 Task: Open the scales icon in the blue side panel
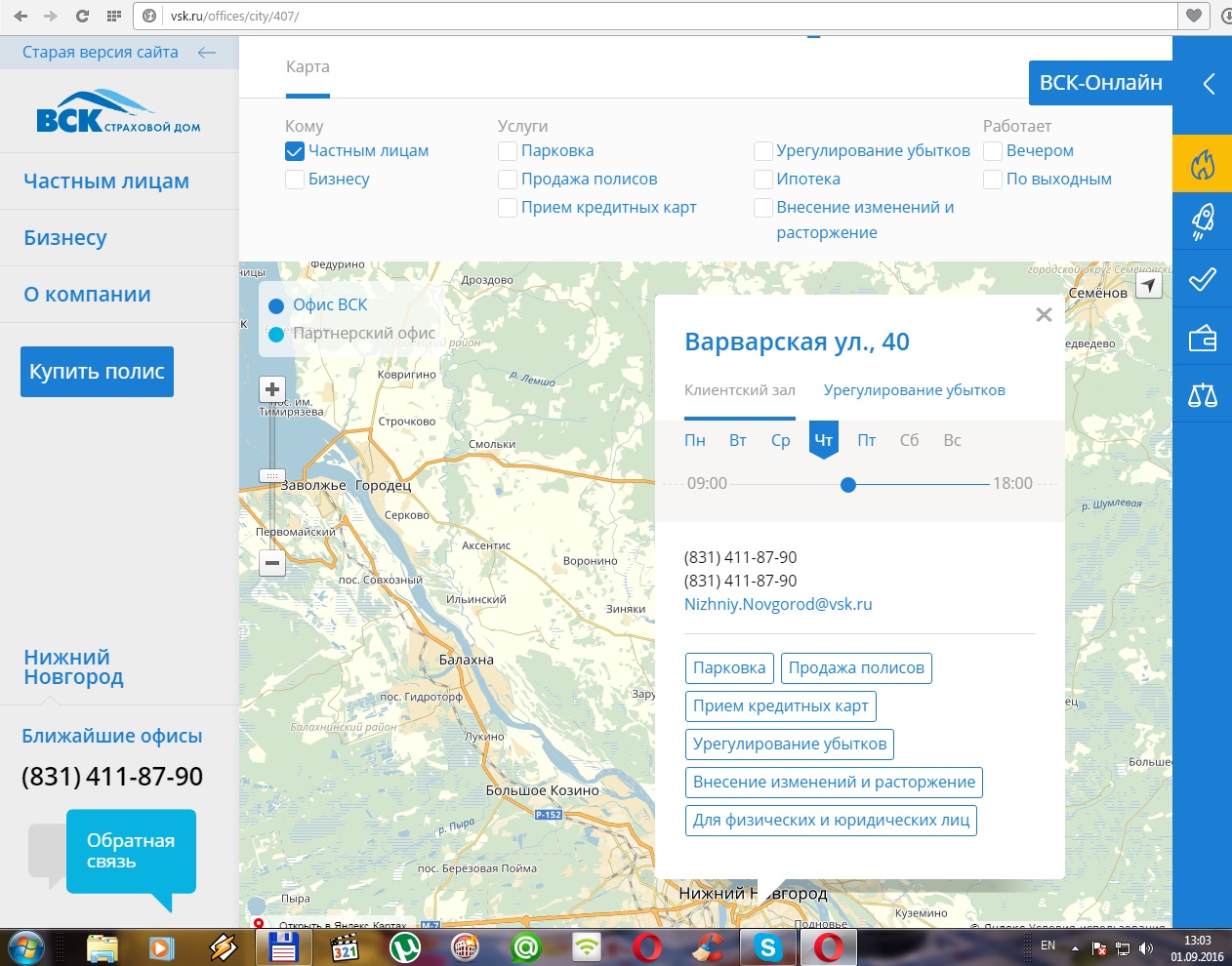(x=1202, y=395)
